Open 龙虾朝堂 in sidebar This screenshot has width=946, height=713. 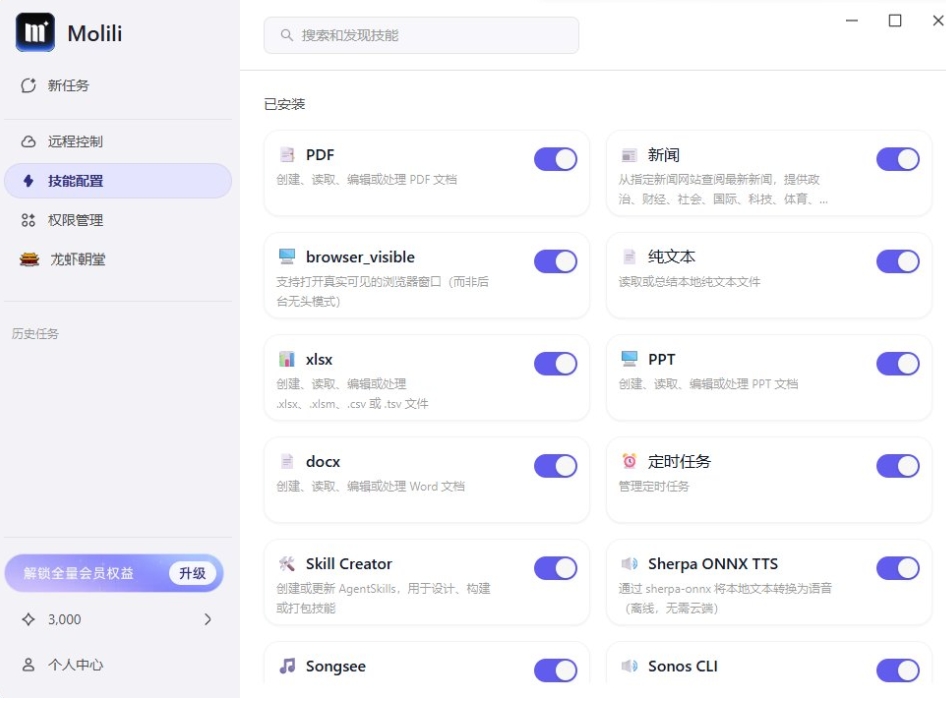tap(118, 259)
